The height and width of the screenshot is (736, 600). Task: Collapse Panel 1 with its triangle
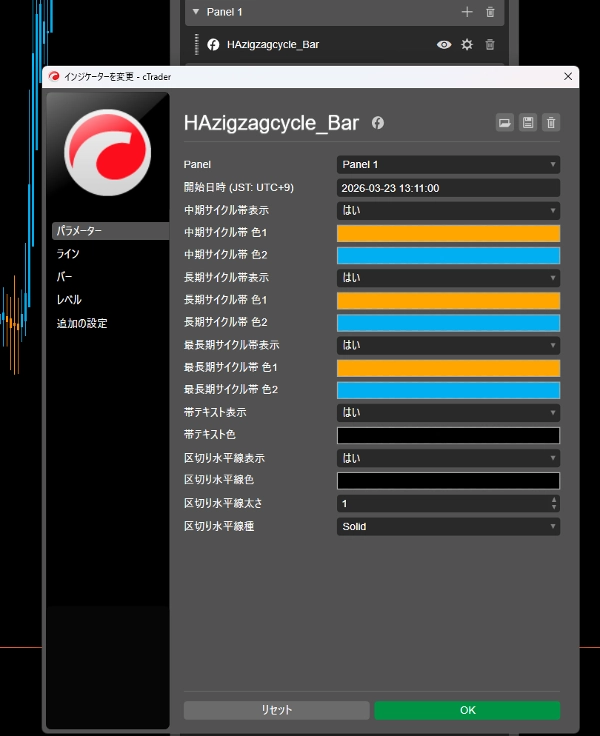(196, 12)
